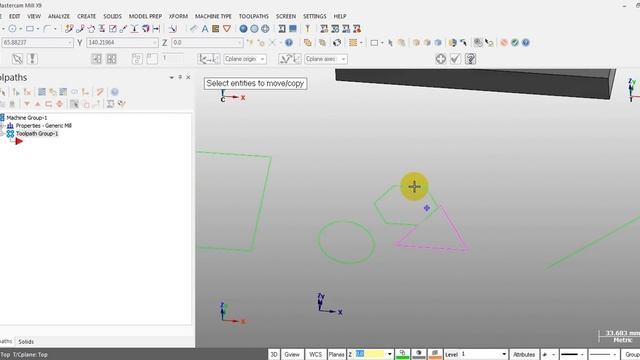Close the Toolpaths panel

tap(188, 77)
